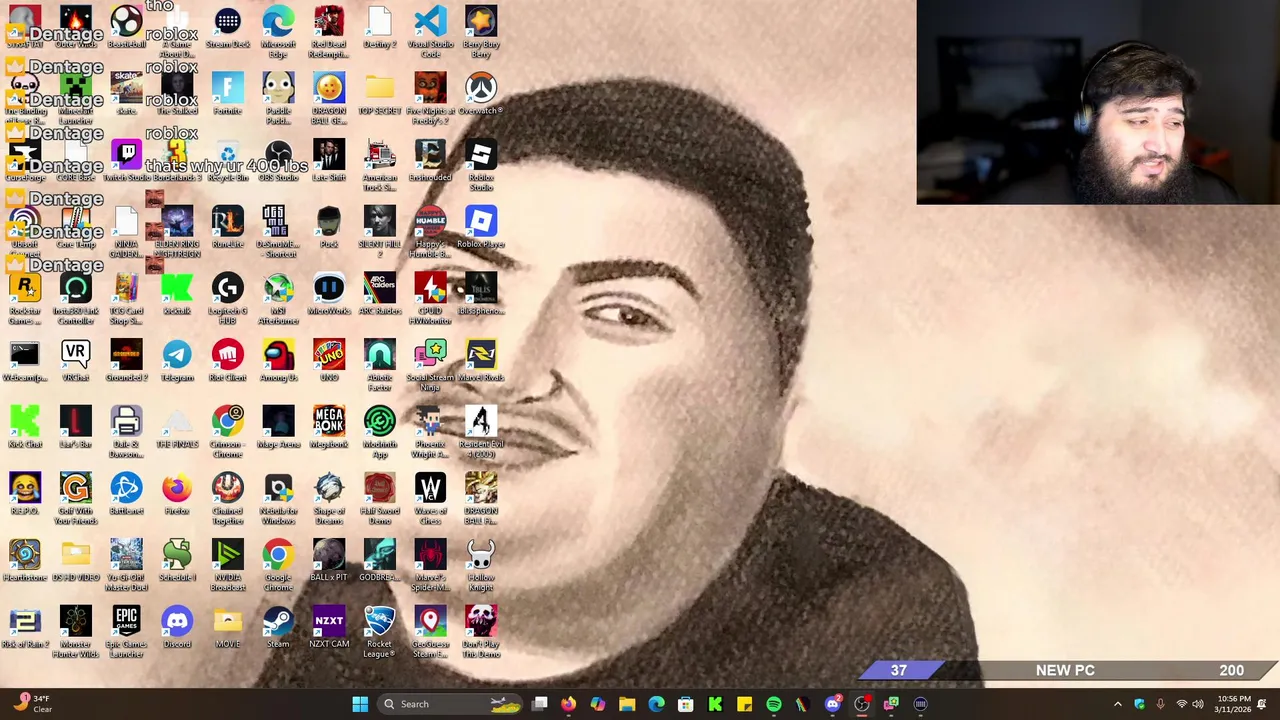This screenshot has height=720, width=1280.
Task: Select the Five Nights at Freddy's 2 icon
Action: (431, 98)
